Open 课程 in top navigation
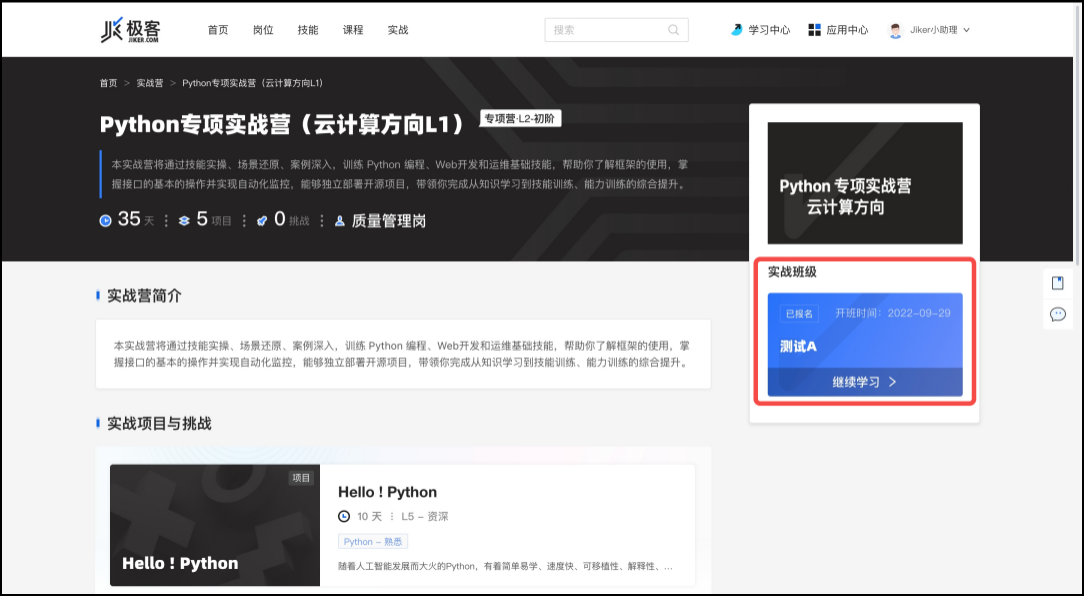 pyautogui.click(x=353, y=30)
